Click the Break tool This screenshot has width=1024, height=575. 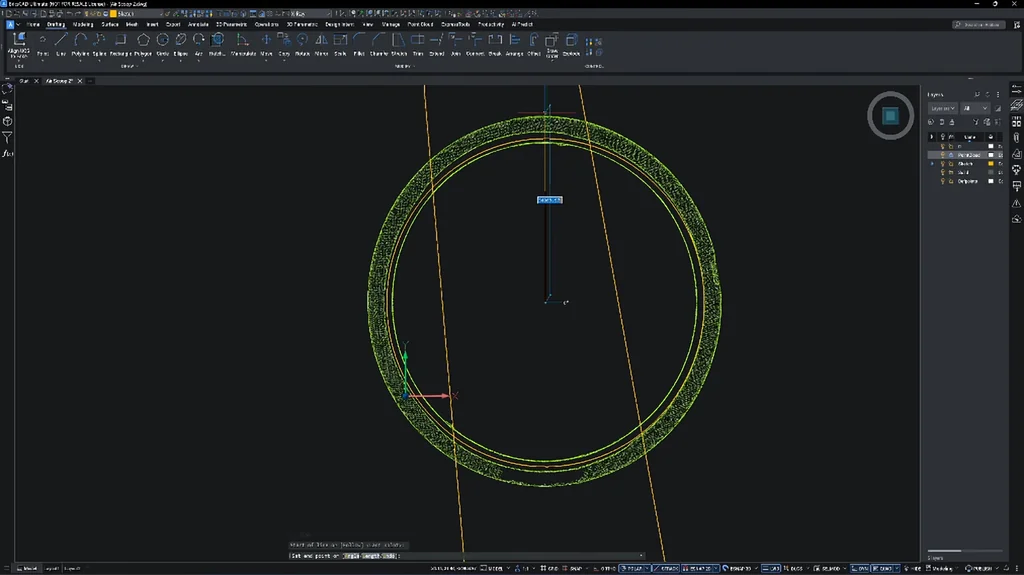(x=495, y=44)
